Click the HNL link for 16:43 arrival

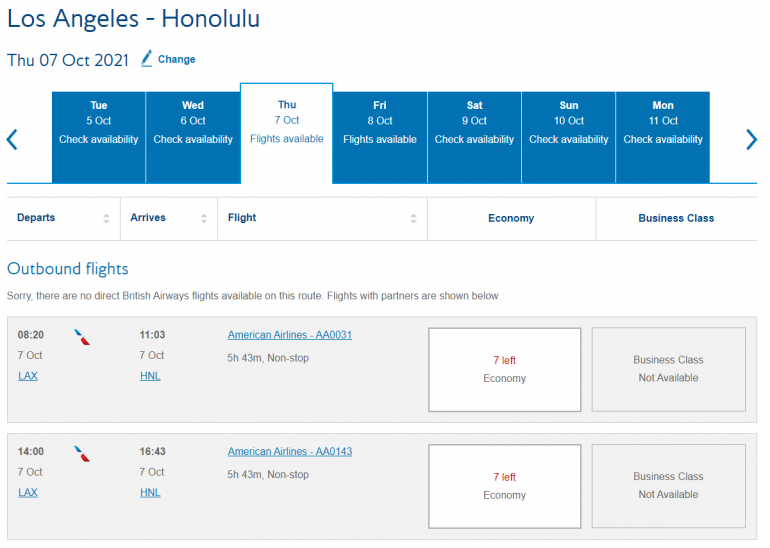pos(150,493)
